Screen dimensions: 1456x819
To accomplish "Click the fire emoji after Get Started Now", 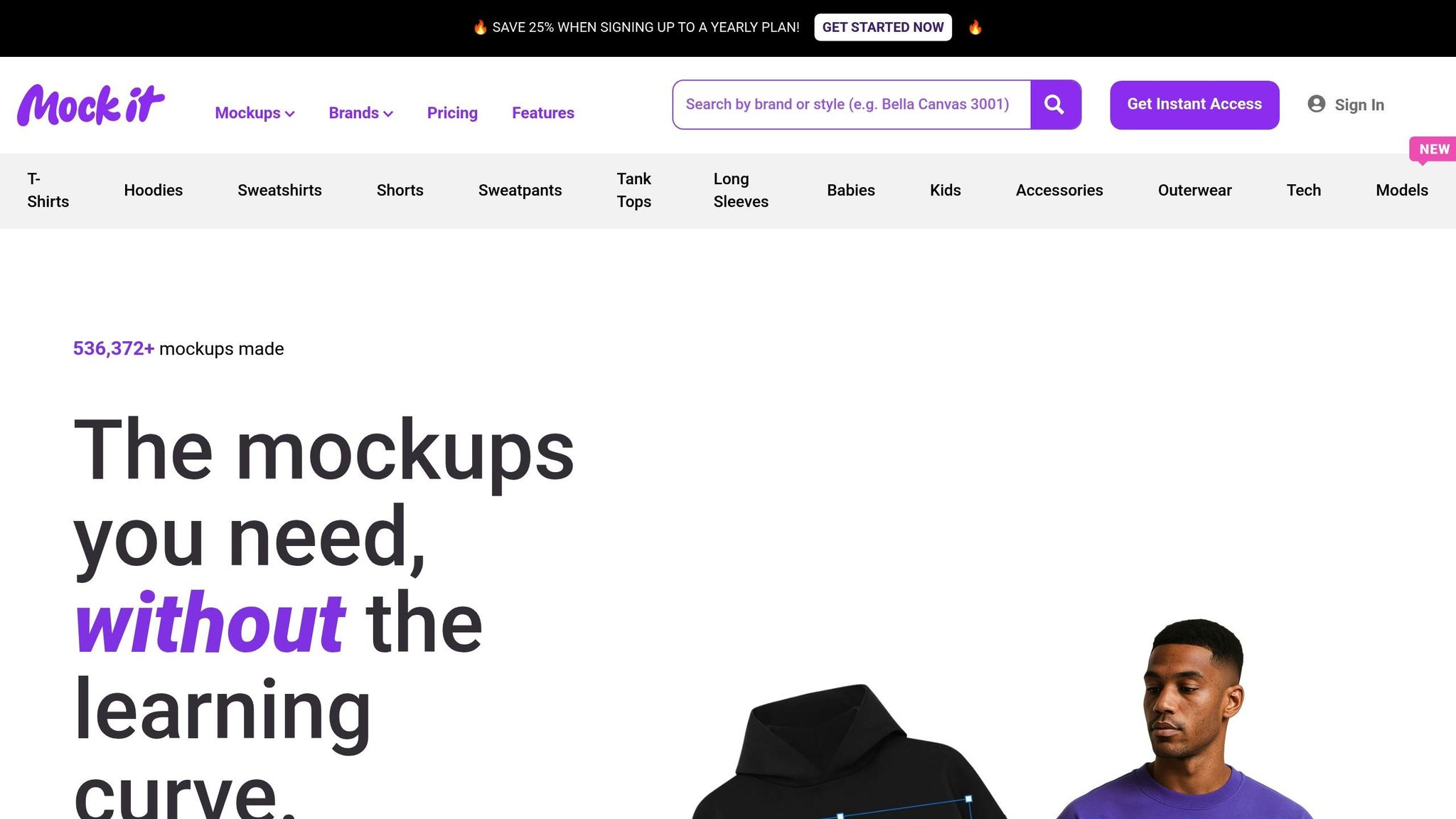I will point(975,27).
